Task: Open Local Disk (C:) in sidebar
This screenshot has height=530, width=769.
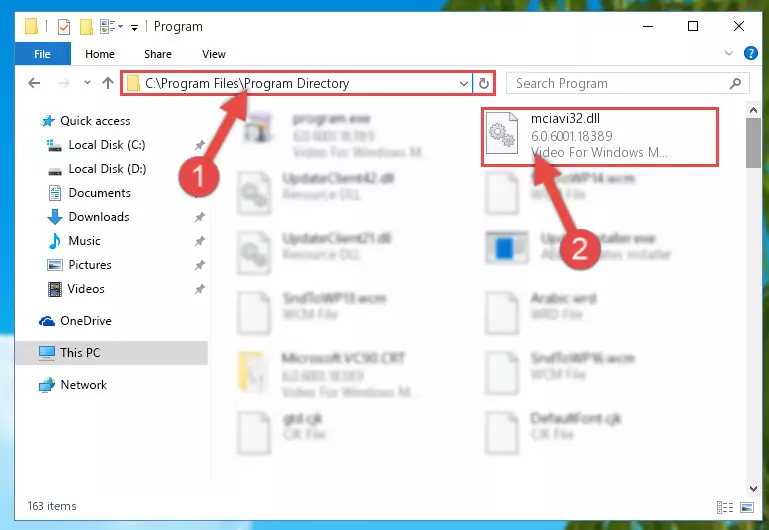Action: tap(106, 145)
